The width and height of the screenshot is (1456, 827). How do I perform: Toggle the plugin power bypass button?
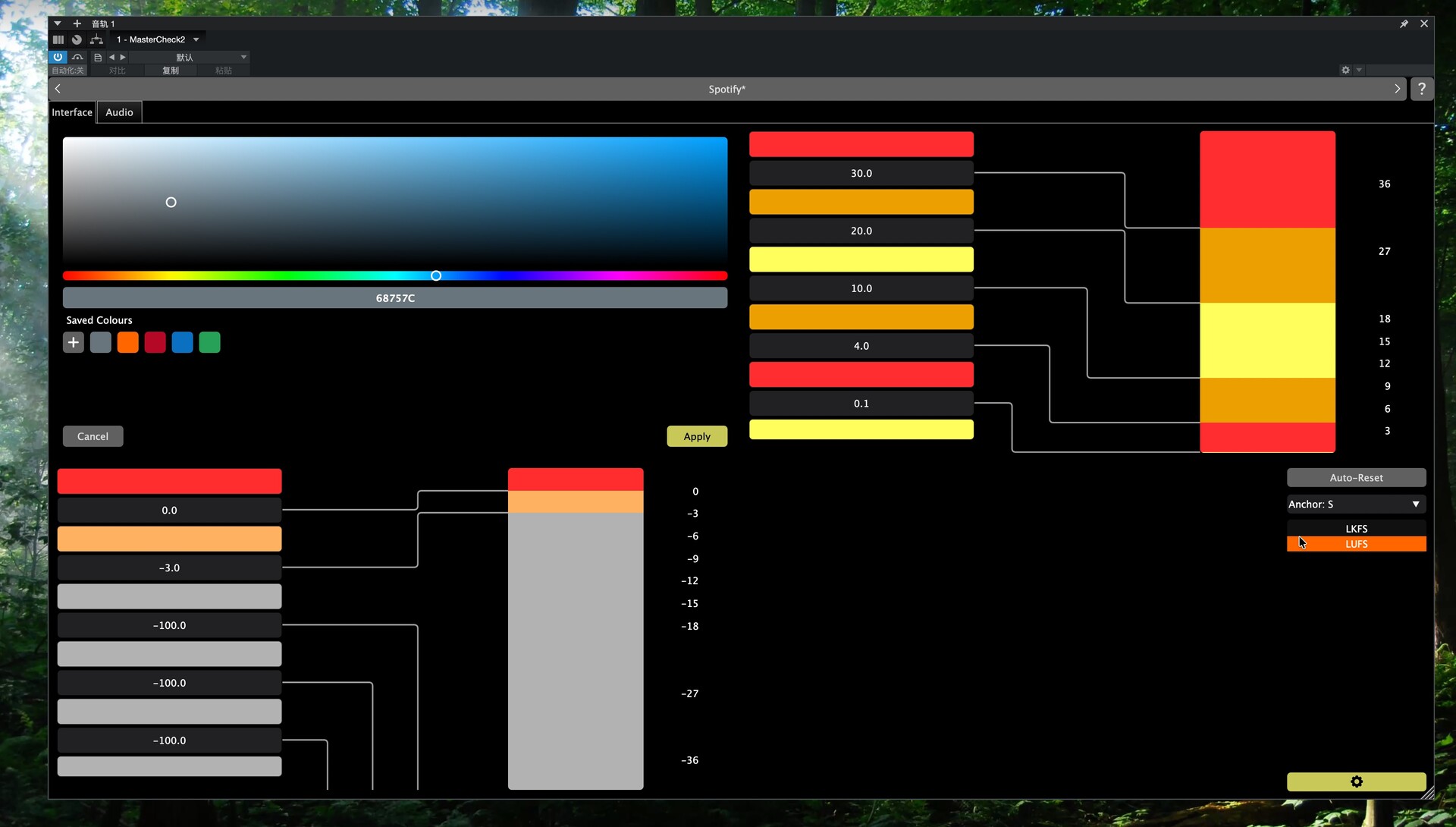tap(58, 57)
